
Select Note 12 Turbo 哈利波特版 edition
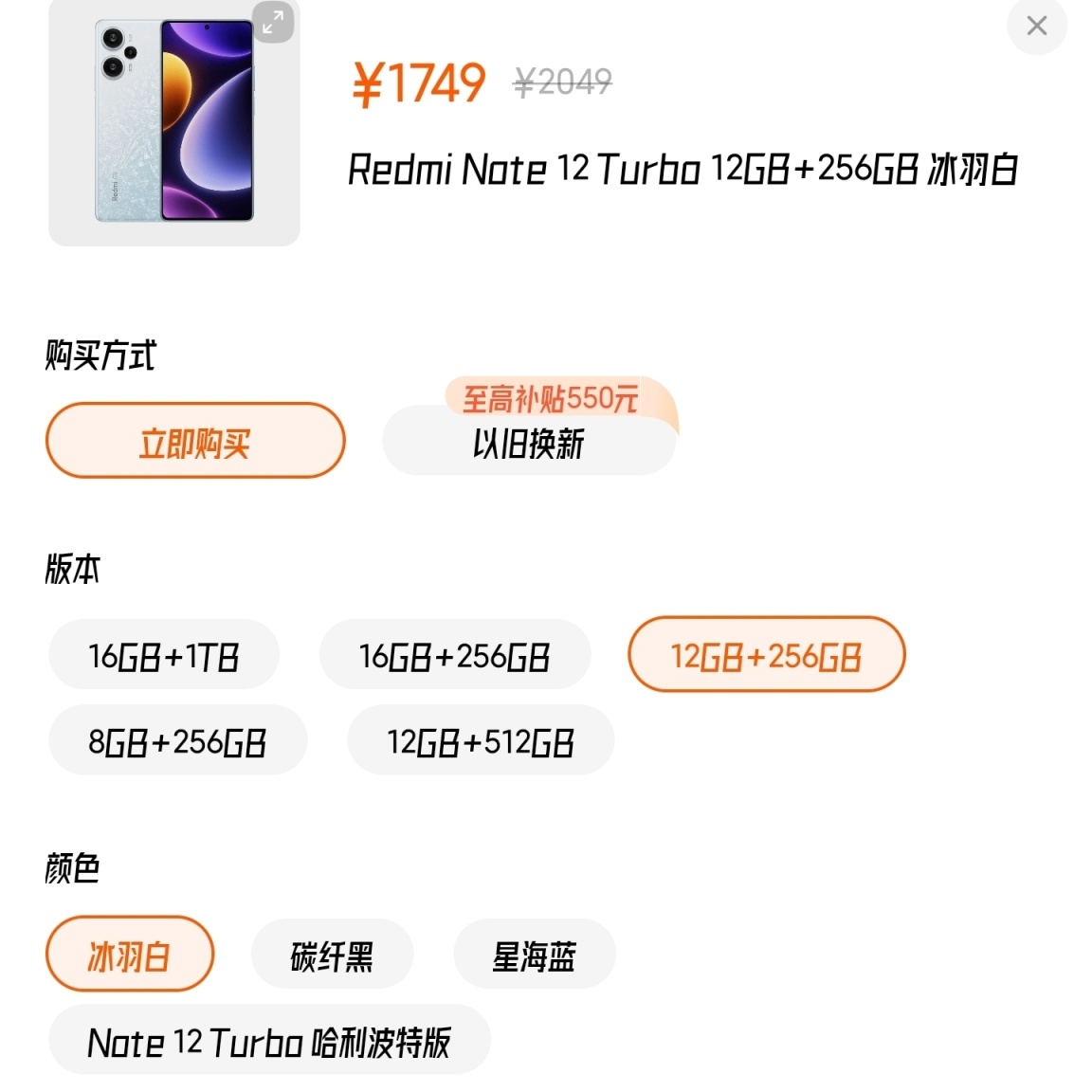click(269, 1041)
